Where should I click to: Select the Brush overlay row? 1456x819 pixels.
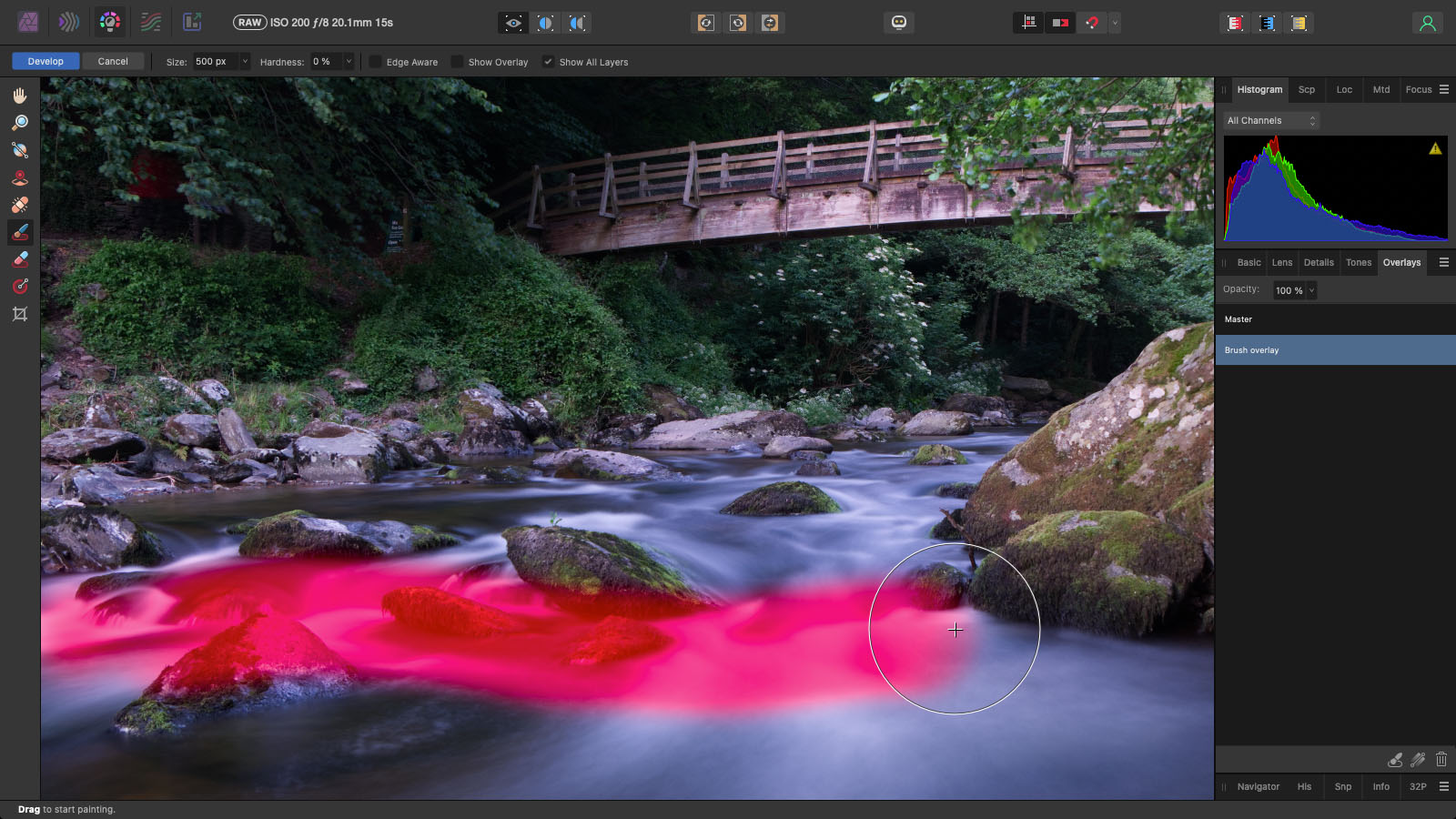click(1335, 350)
